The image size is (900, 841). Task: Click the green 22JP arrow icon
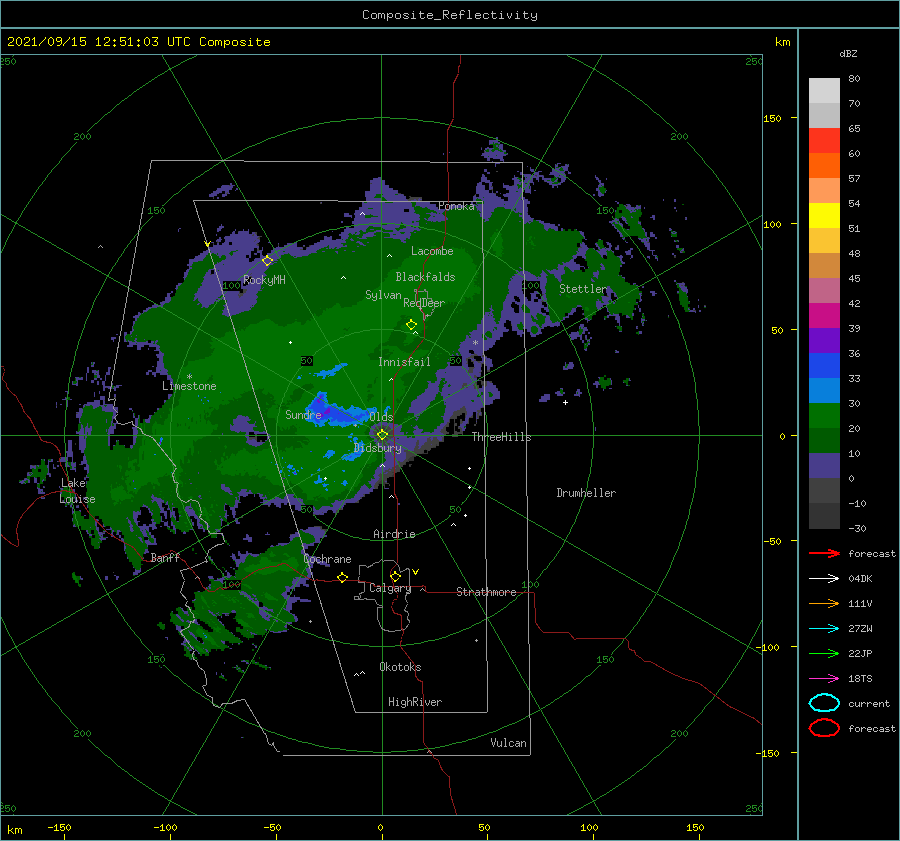click(824, 653)
